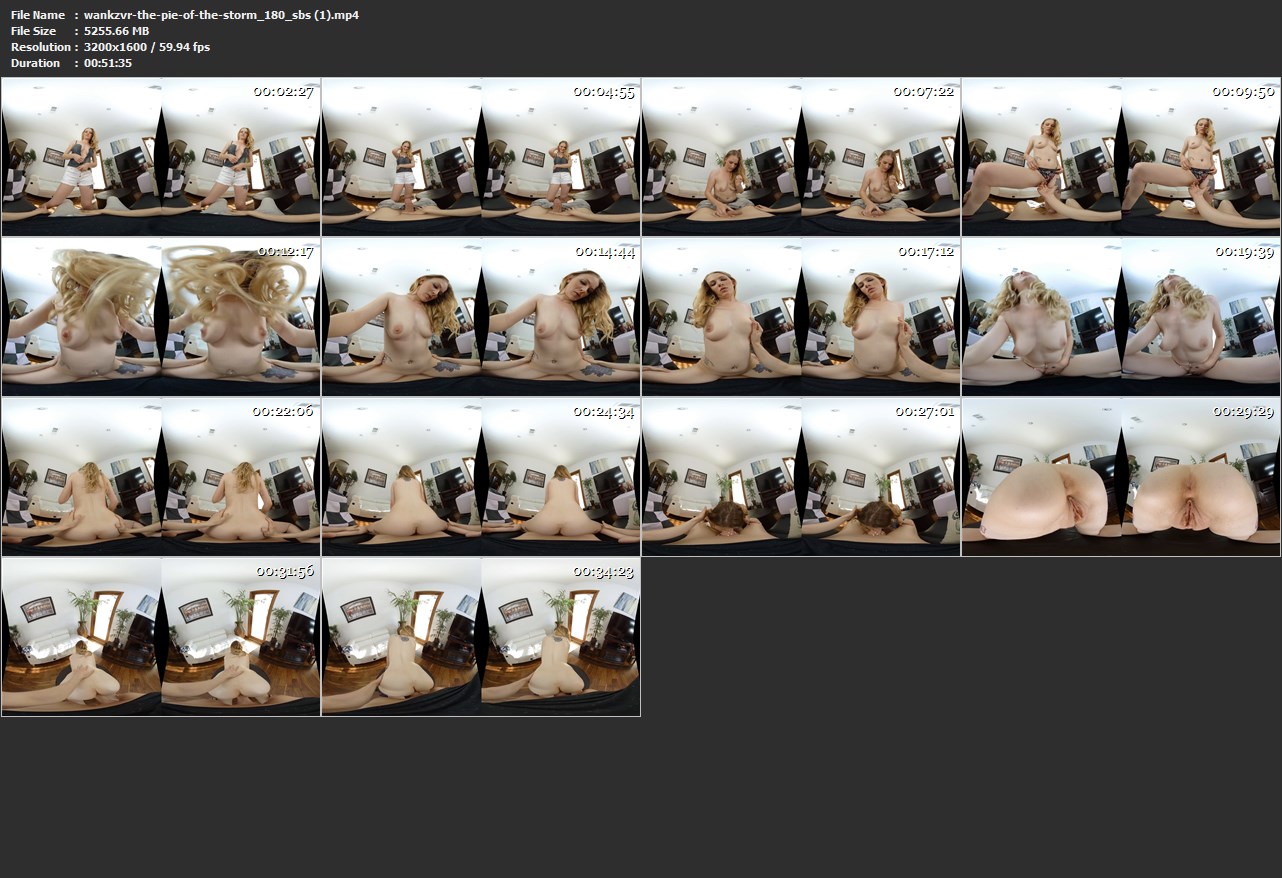This screenshot has height=878, width=1282.
Task: Choose the frame stamped 00:29:29
Action: pyautogui.click(x=1121, y=477)
